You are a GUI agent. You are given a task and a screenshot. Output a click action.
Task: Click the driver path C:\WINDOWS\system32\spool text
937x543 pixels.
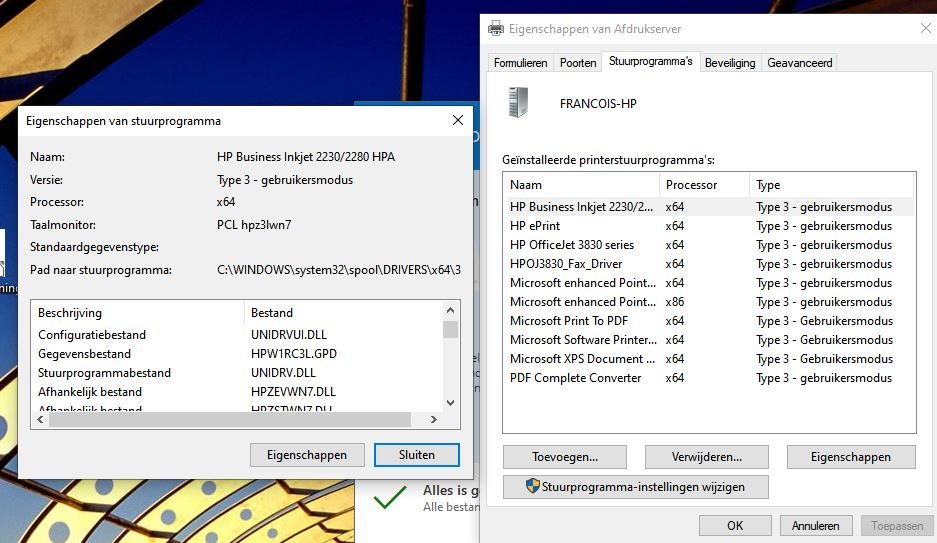(x=339, y=270)
